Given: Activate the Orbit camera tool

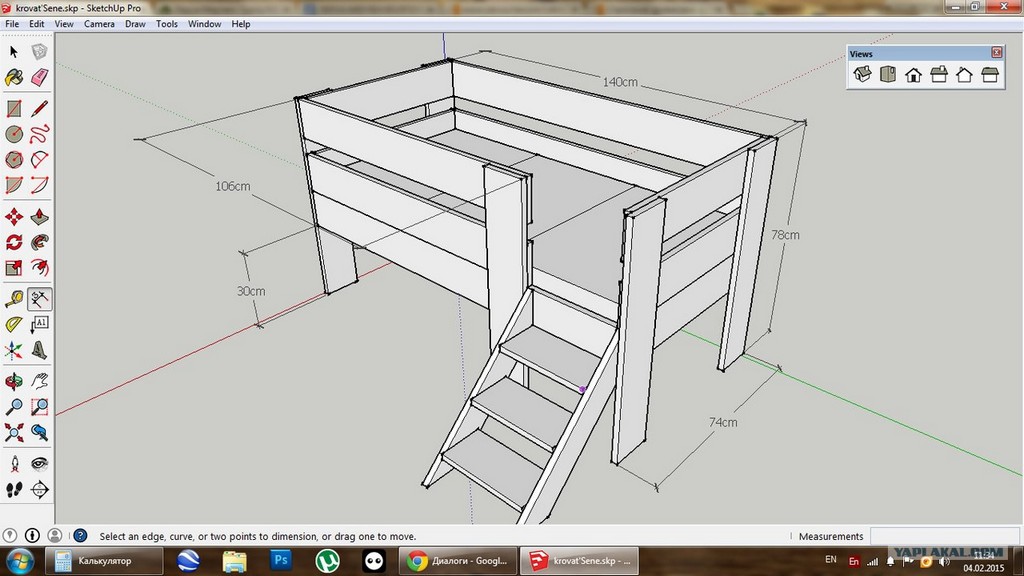Looking at the screenshot, I should pyautogui.click(x=14, y=381).
